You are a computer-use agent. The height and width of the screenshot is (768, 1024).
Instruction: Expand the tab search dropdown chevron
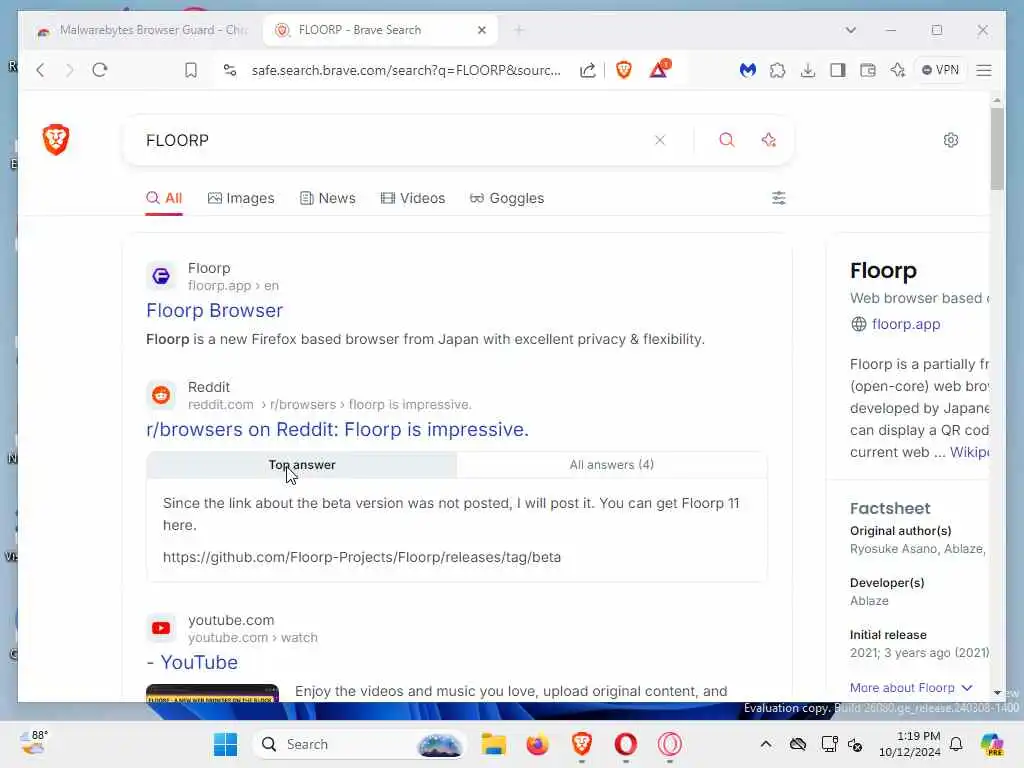[x=850, y=30]
